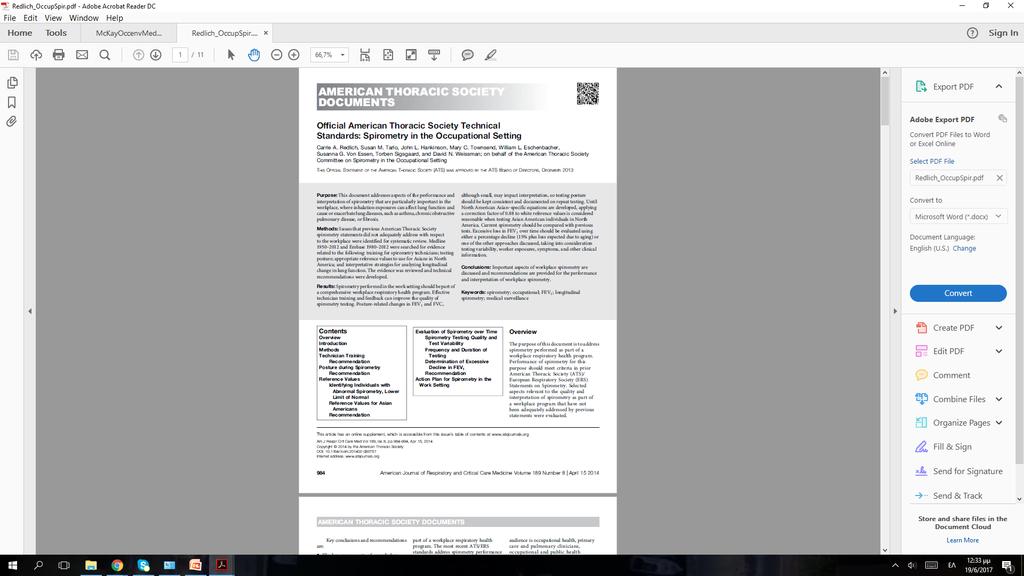Zoom out with the minus icon
The height and width of the screenshot is (576, 1024).
point(276,55)
